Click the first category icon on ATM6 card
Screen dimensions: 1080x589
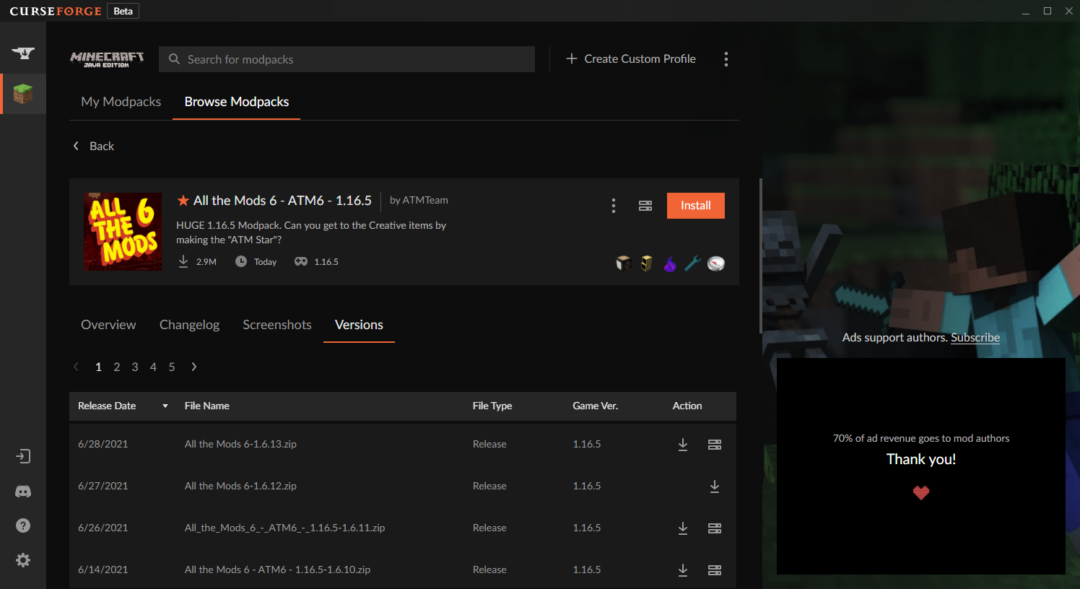point(623,263)
